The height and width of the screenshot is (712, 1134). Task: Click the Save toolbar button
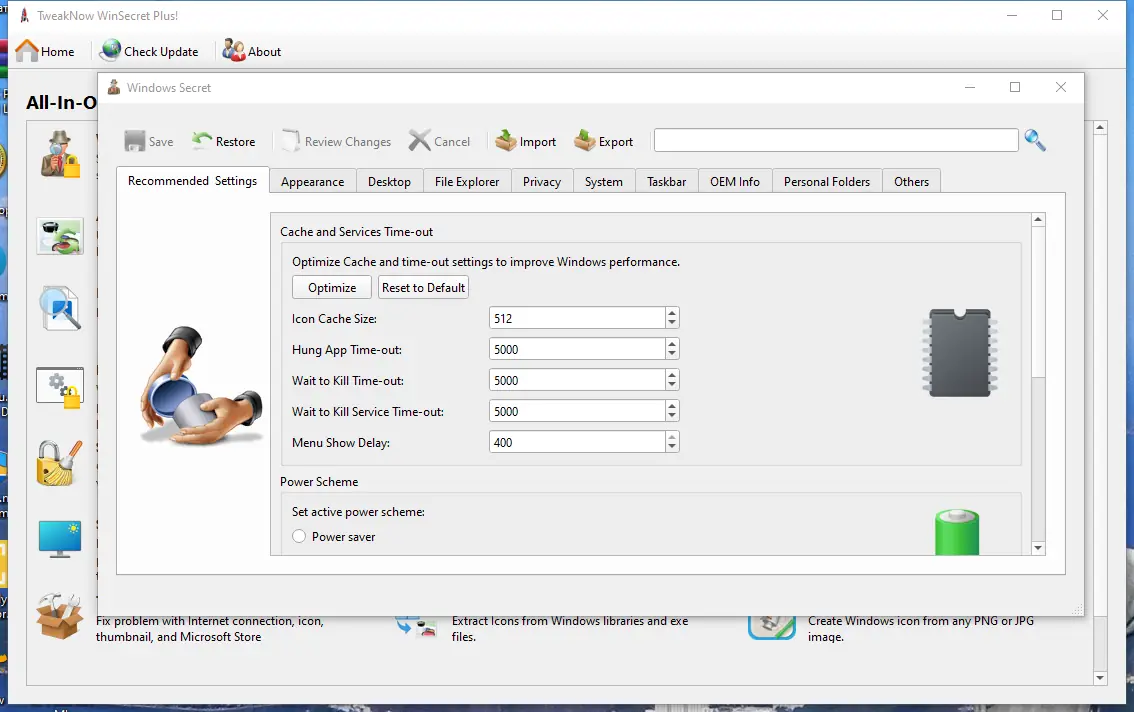pos(149,141)
